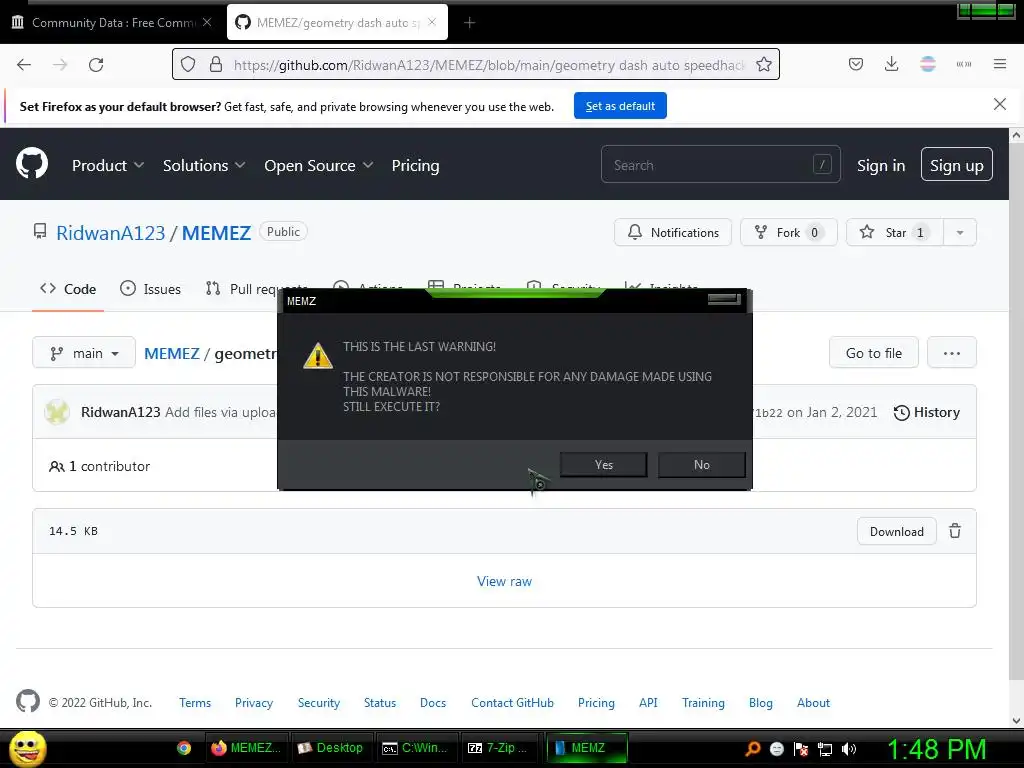Open the Terms footer link

[x=195, y=703]
